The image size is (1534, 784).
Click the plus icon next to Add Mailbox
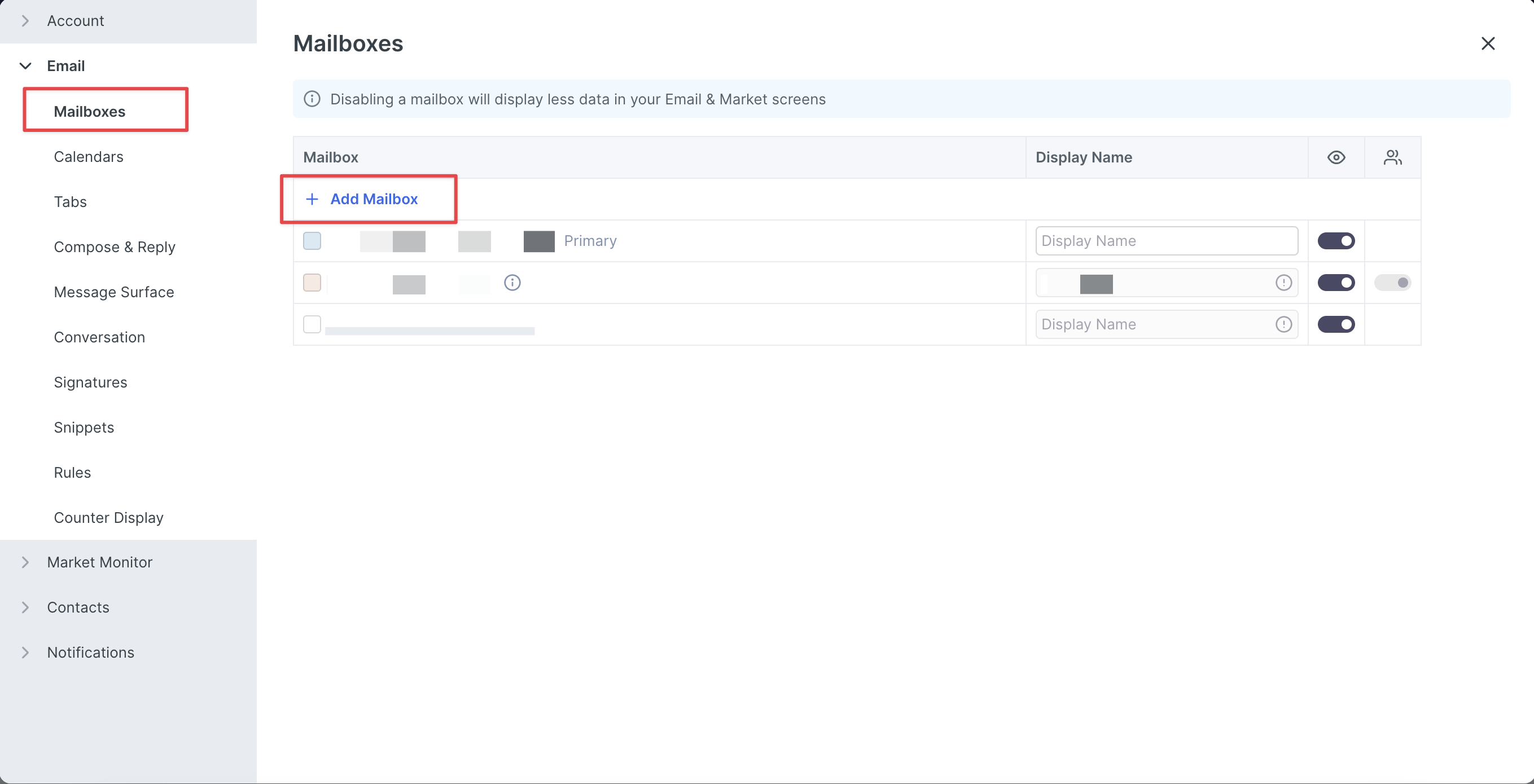[x=312, y=199]
